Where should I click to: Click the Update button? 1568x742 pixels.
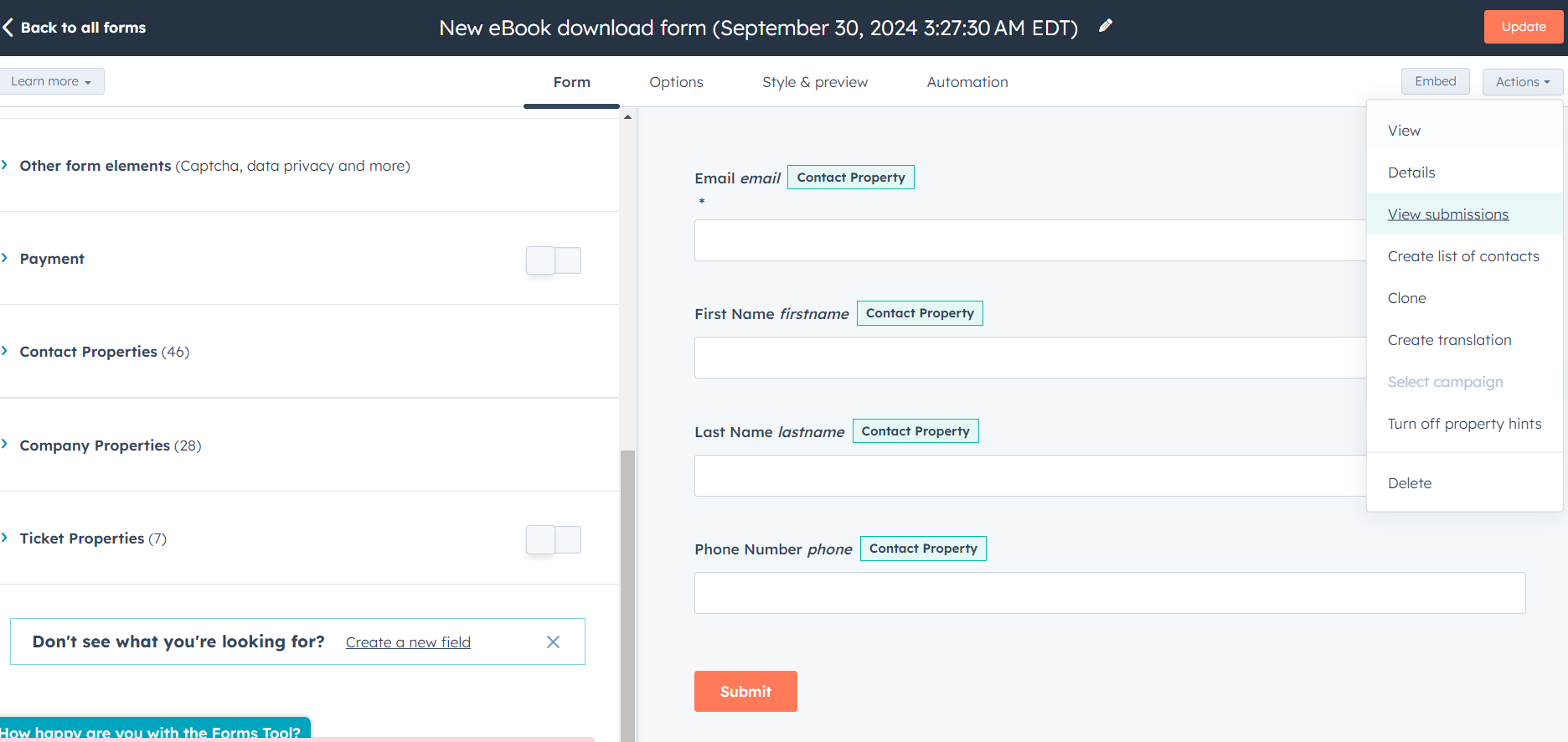pyautogui.click(x=1524, y=27)
